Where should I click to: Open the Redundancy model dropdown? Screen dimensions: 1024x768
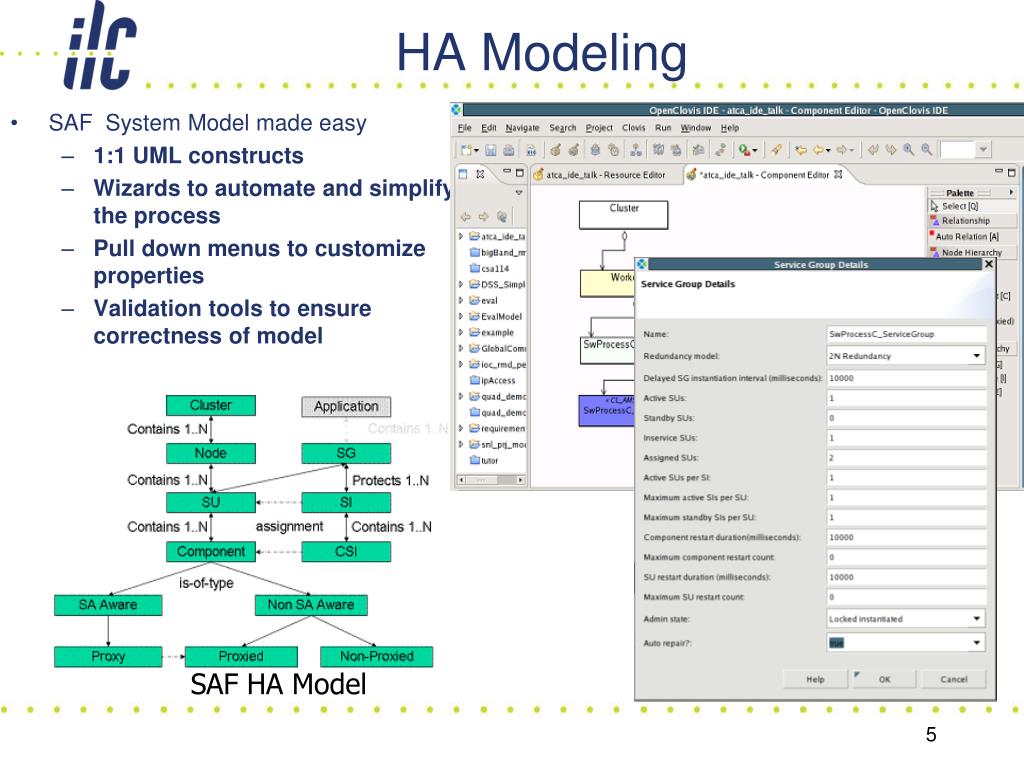(x=976, y=356)
